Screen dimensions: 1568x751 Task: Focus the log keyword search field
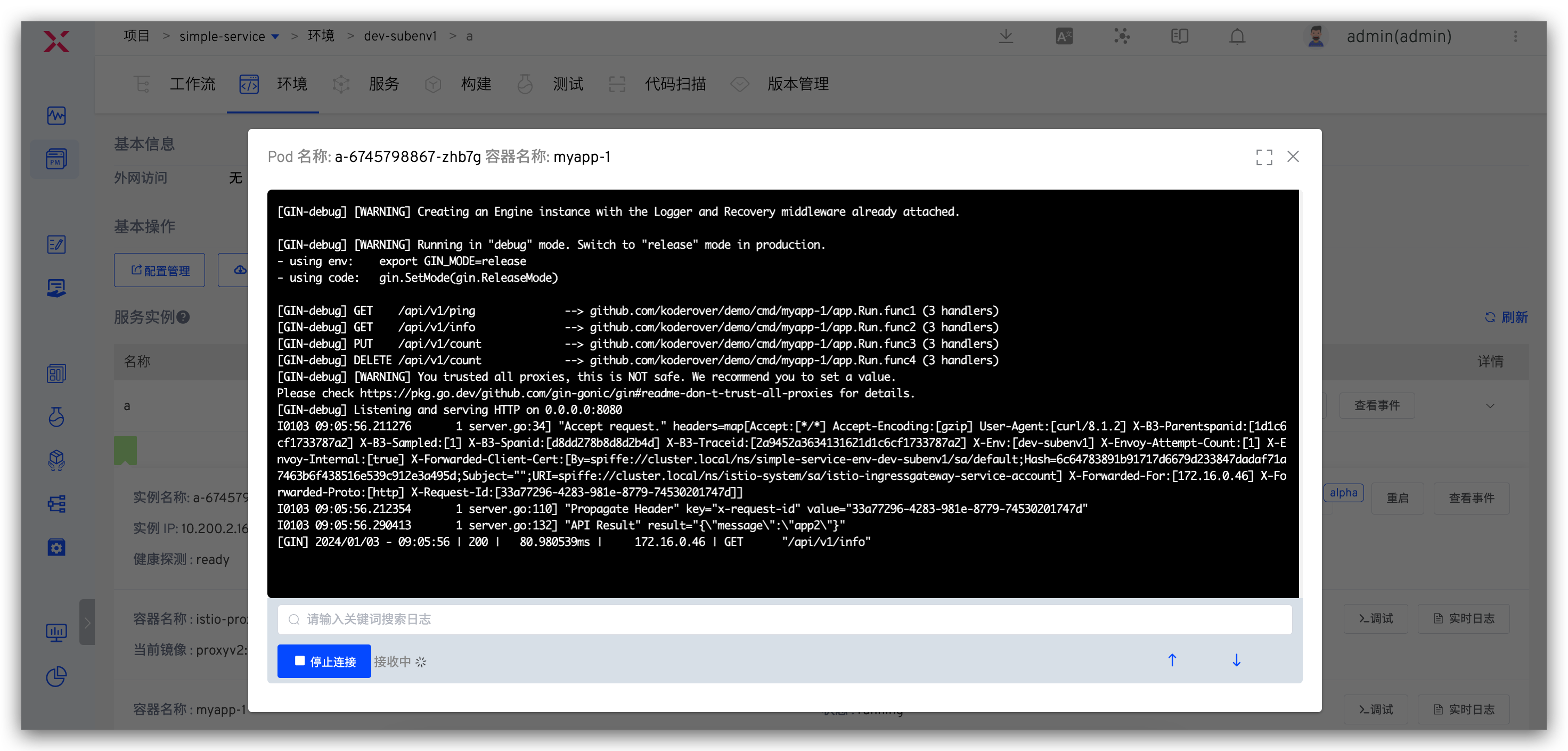[x=784, y=619]
